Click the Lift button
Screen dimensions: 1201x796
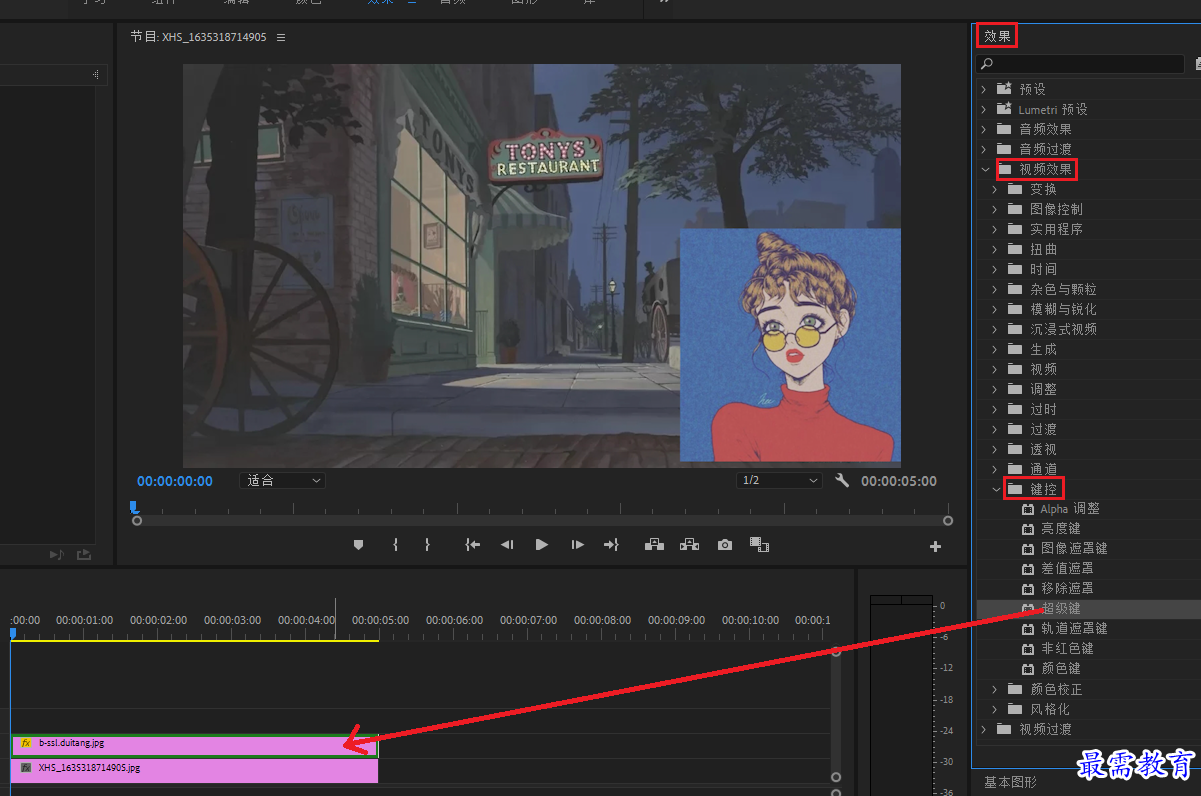(x=654, y=545)
